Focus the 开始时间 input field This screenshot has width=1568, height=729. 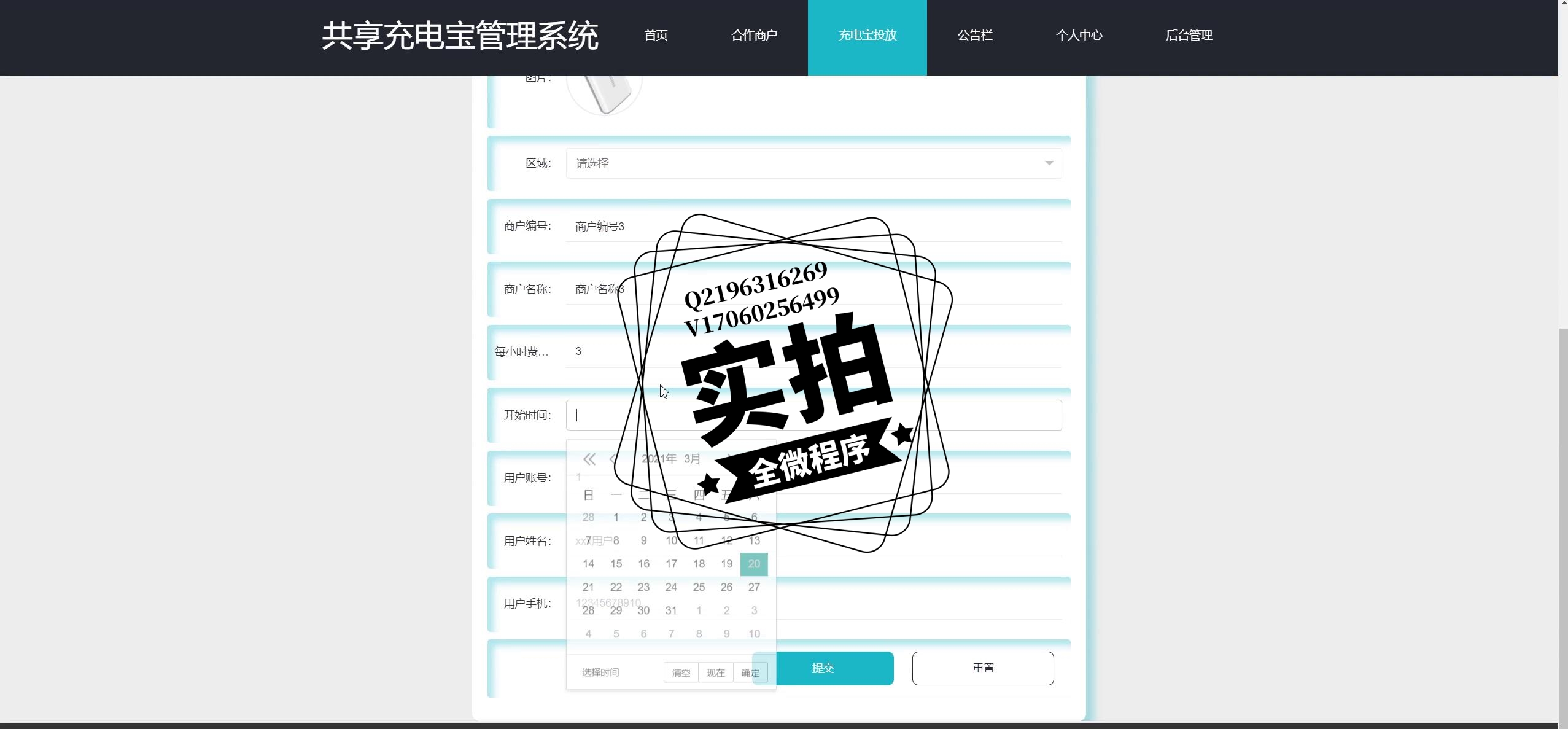813,415
